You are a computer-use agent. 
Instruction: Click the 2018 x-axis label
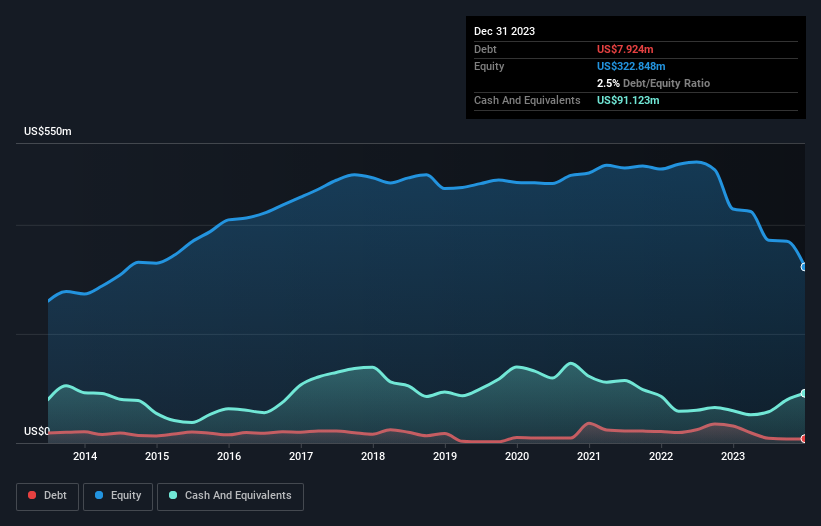pyautogui.click(x=373, y=456)
